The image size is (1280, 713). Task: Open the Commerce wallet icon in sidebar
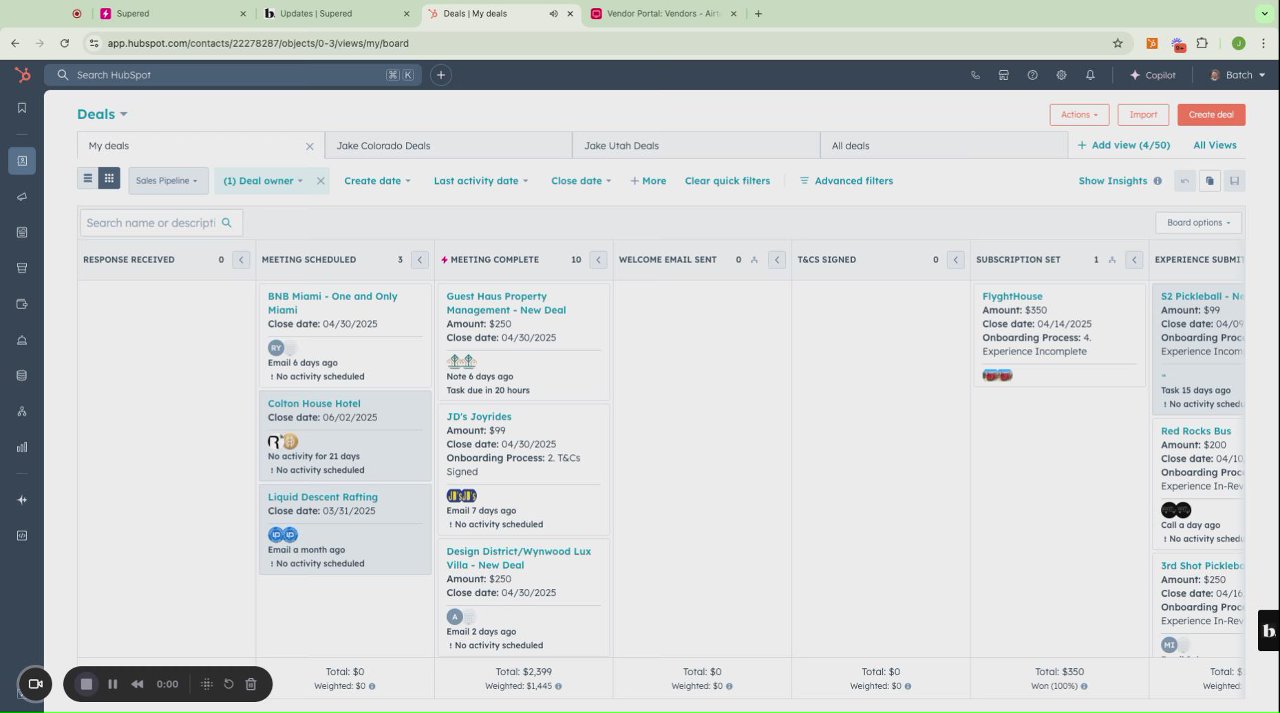pyautogui.click(x=22, y=304)
